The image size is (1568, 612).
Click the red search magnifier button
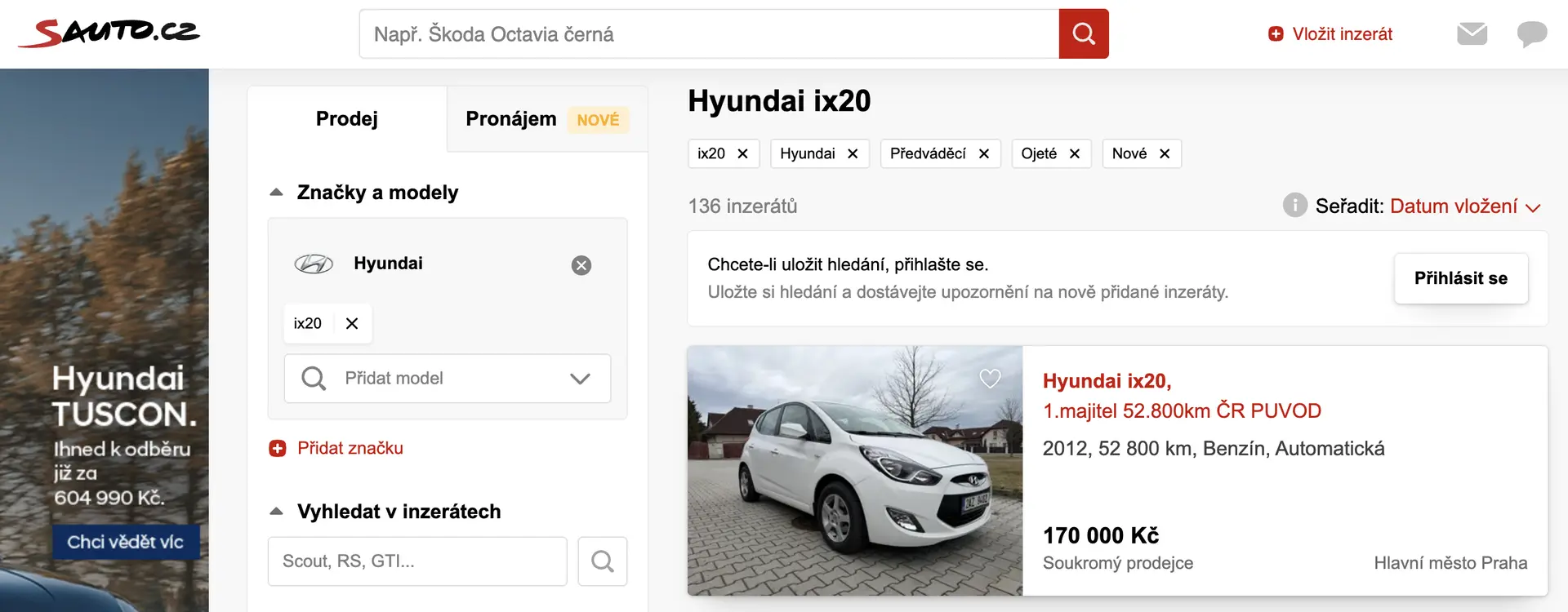(1083, 33)
